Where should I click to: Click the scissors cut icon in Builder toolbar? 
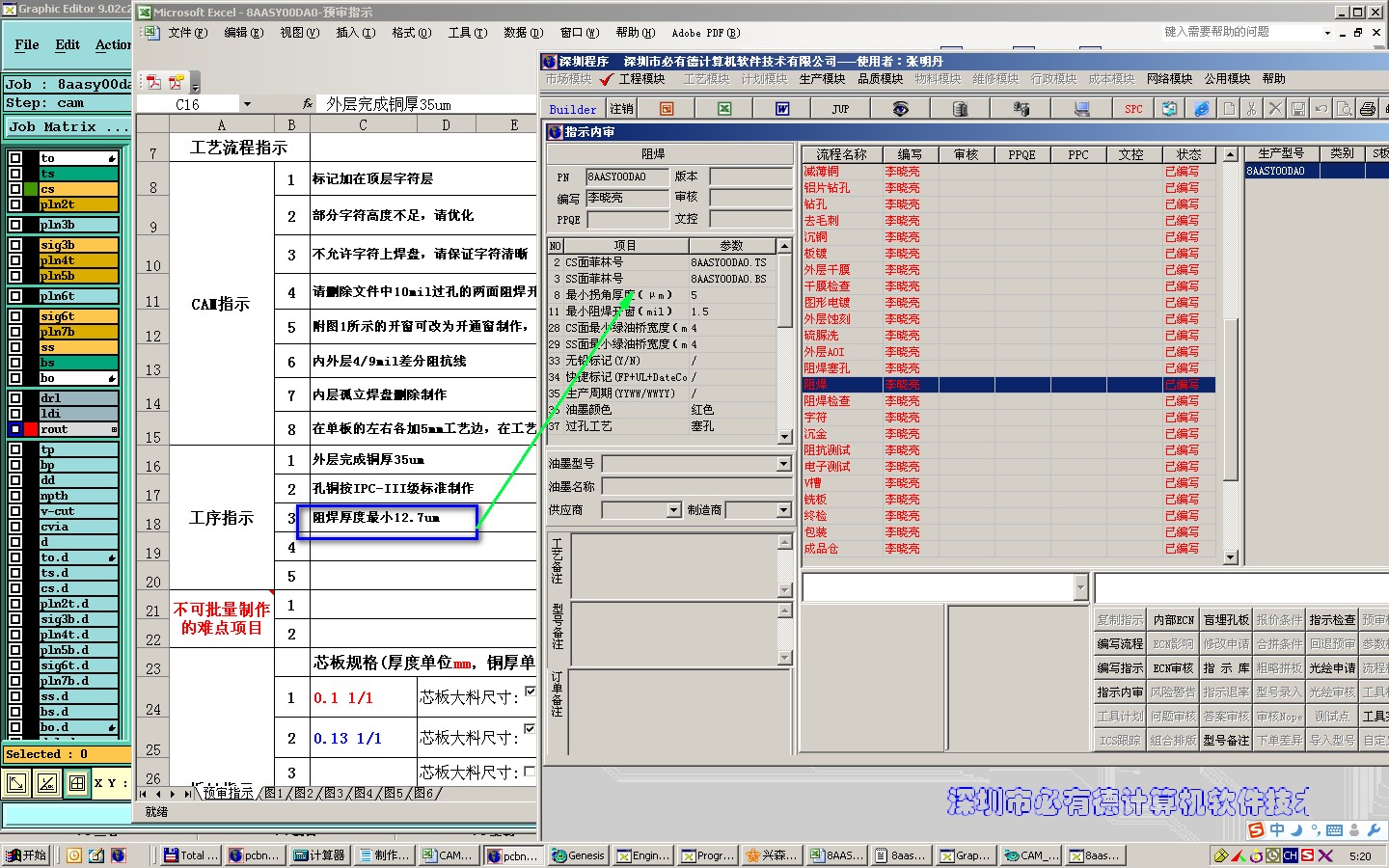(x=1251, y=109)
